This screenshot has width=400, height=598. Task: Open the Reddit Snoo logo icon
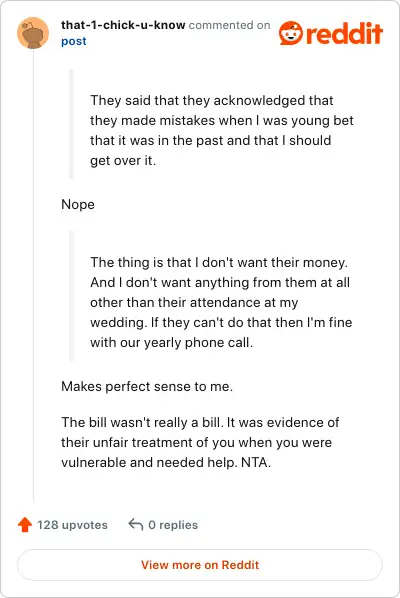(291, 33)
